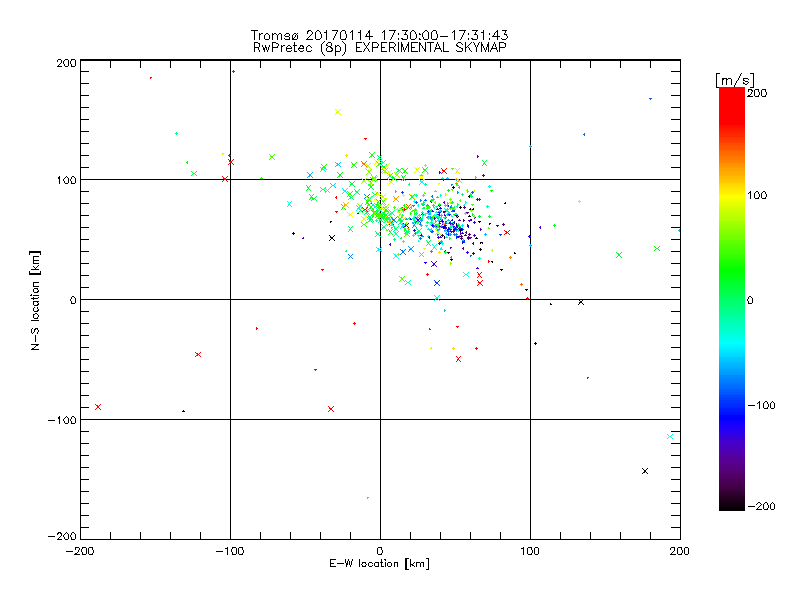Select the isolated yellow X marker near the top center
Screen dimensions: 800x600
[x=338, y=112]
